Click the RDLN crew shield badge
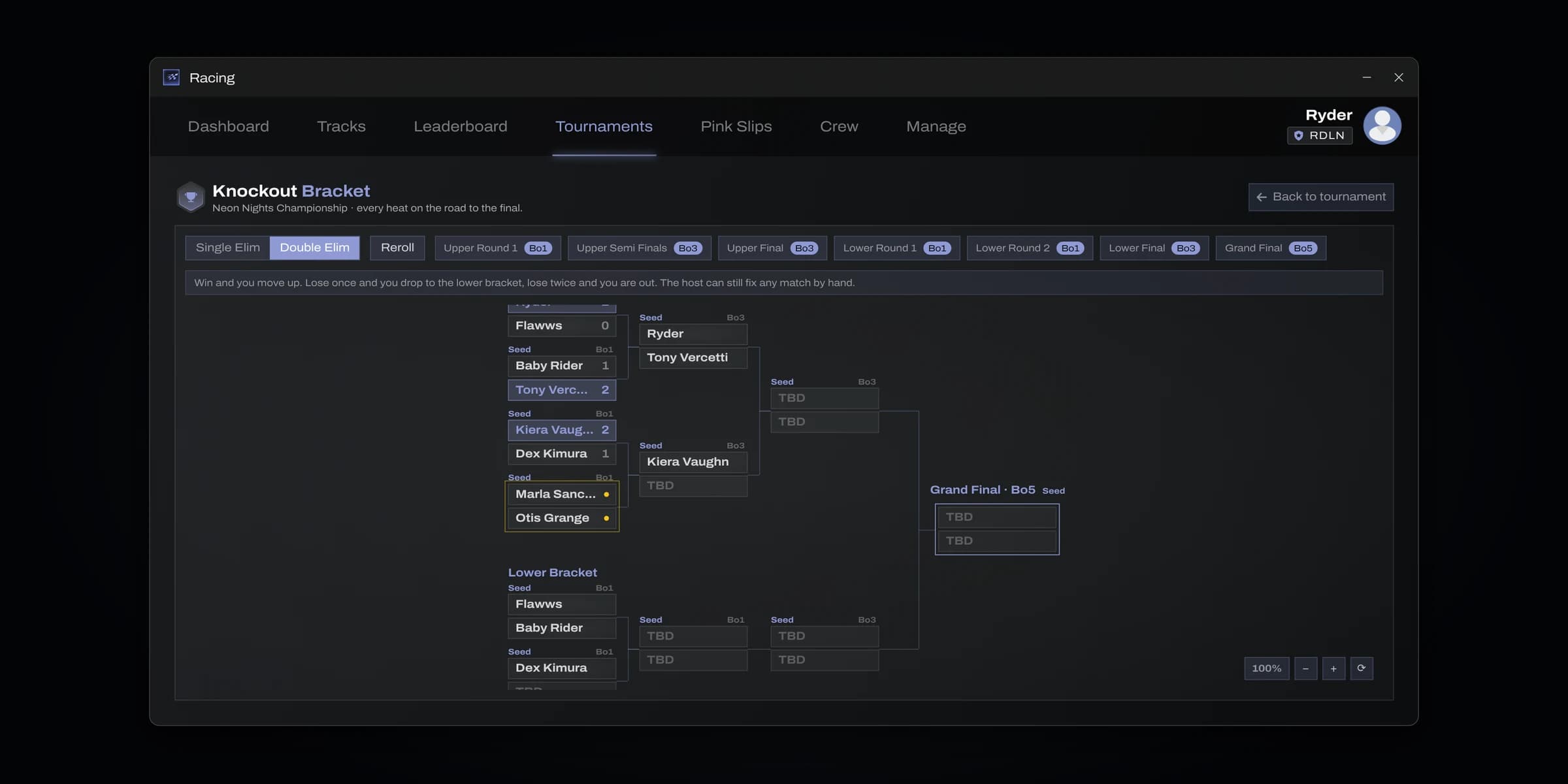Screen dimensions: 1568x784 click(1319, 135)
